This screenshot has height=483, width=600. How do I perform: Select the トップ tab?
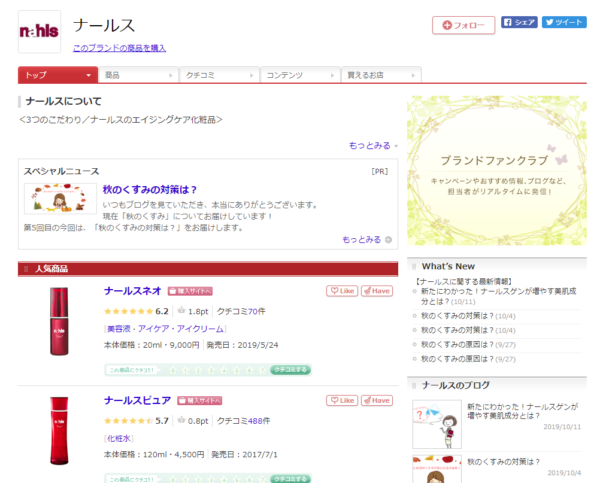pos(58,75)
